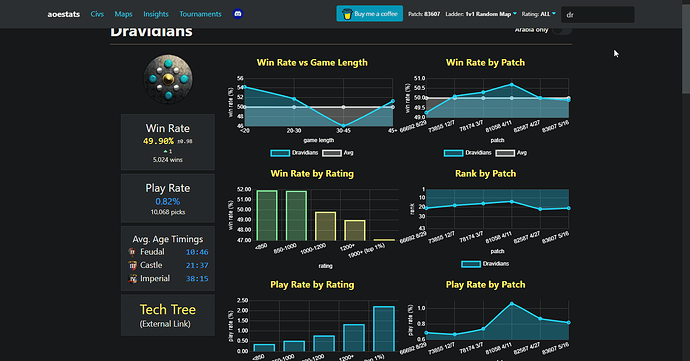Click the Castle age icon
Screen dimensions: 690x361
pos(132,265)
